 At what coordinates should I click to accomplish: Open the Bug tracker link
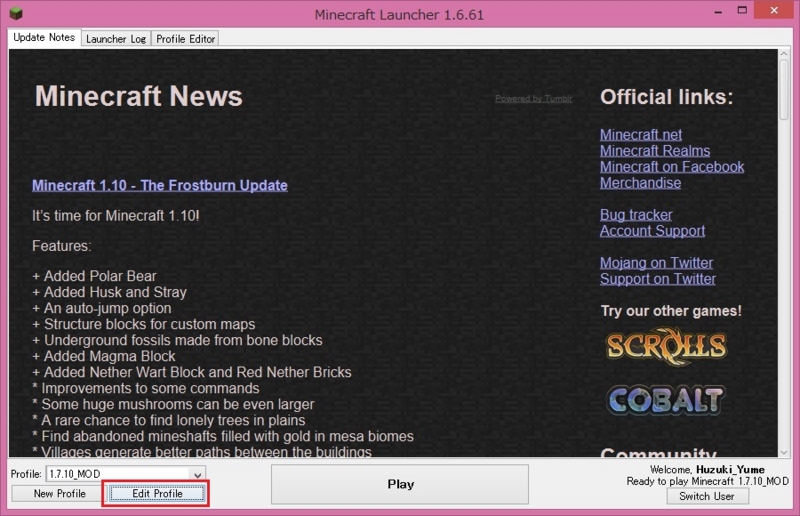[636, 215]
